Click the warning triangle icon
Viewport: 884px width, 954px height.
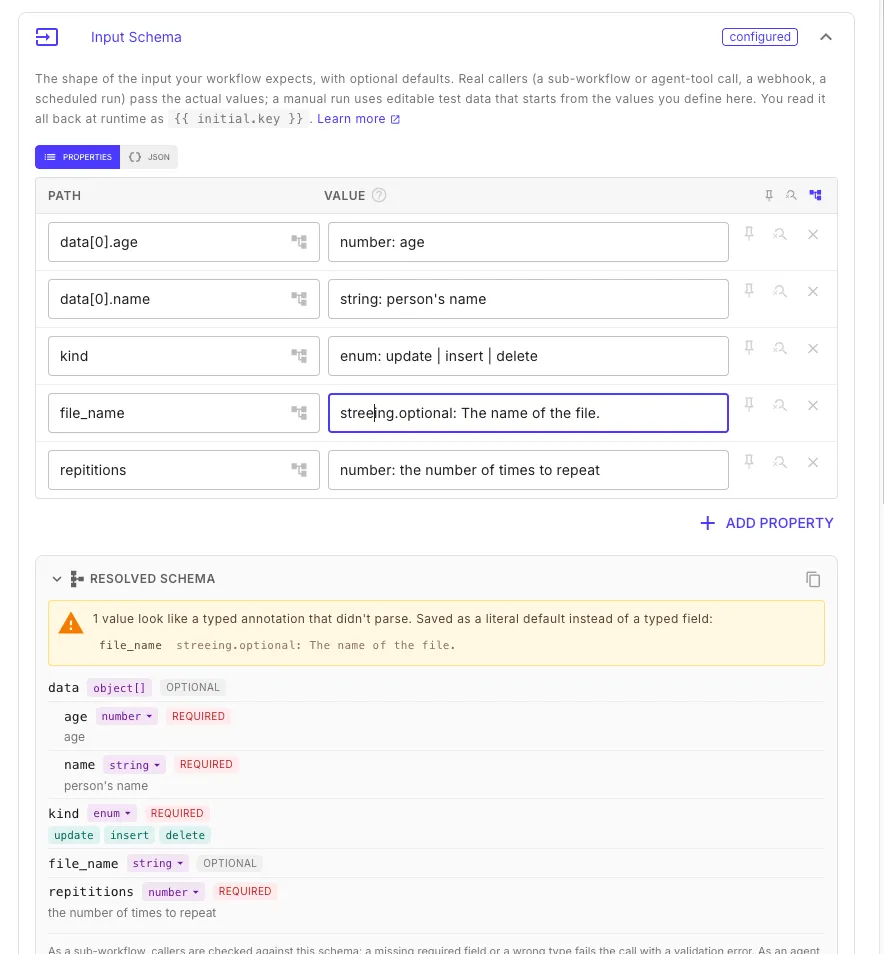point(71,624)
